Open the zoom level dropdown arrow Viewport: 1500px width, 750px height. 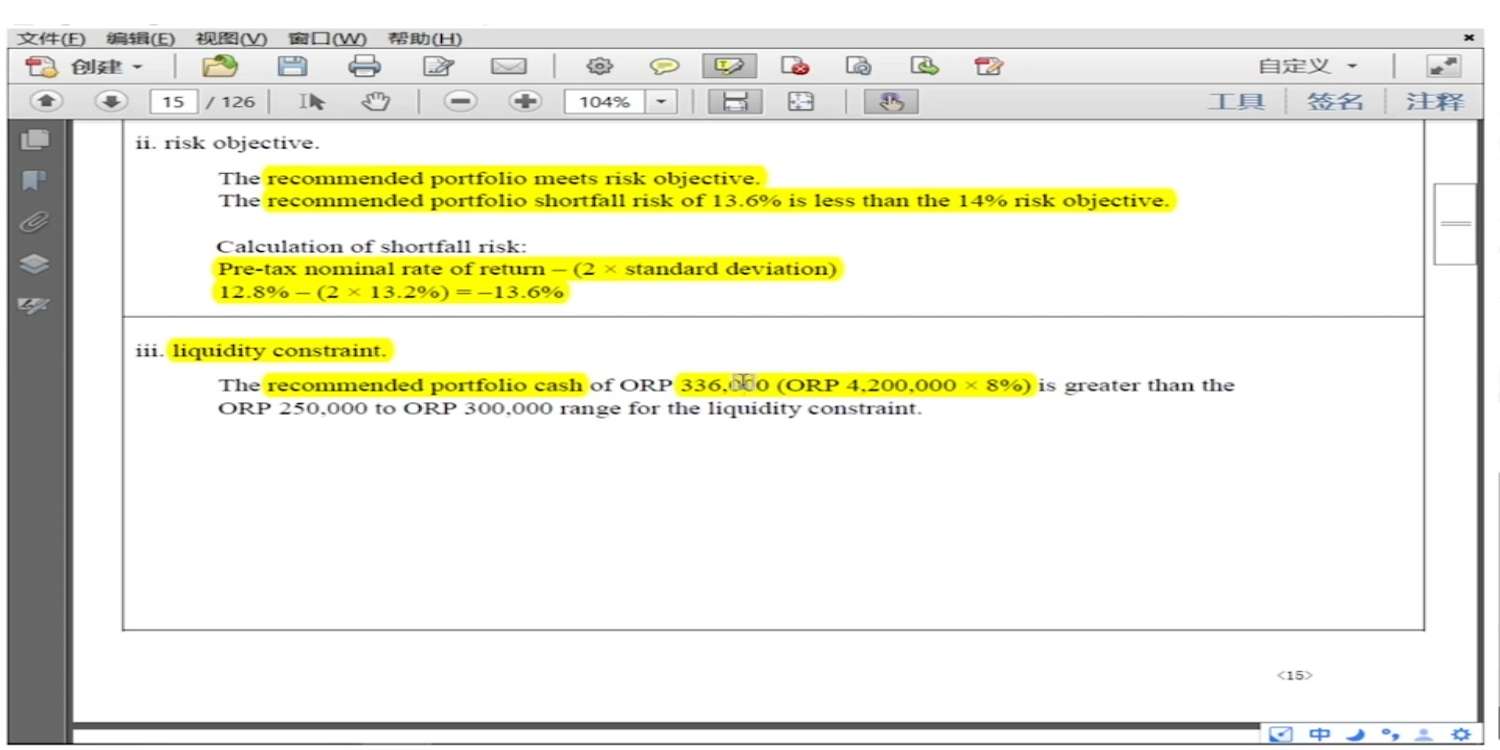pos(661,102)
